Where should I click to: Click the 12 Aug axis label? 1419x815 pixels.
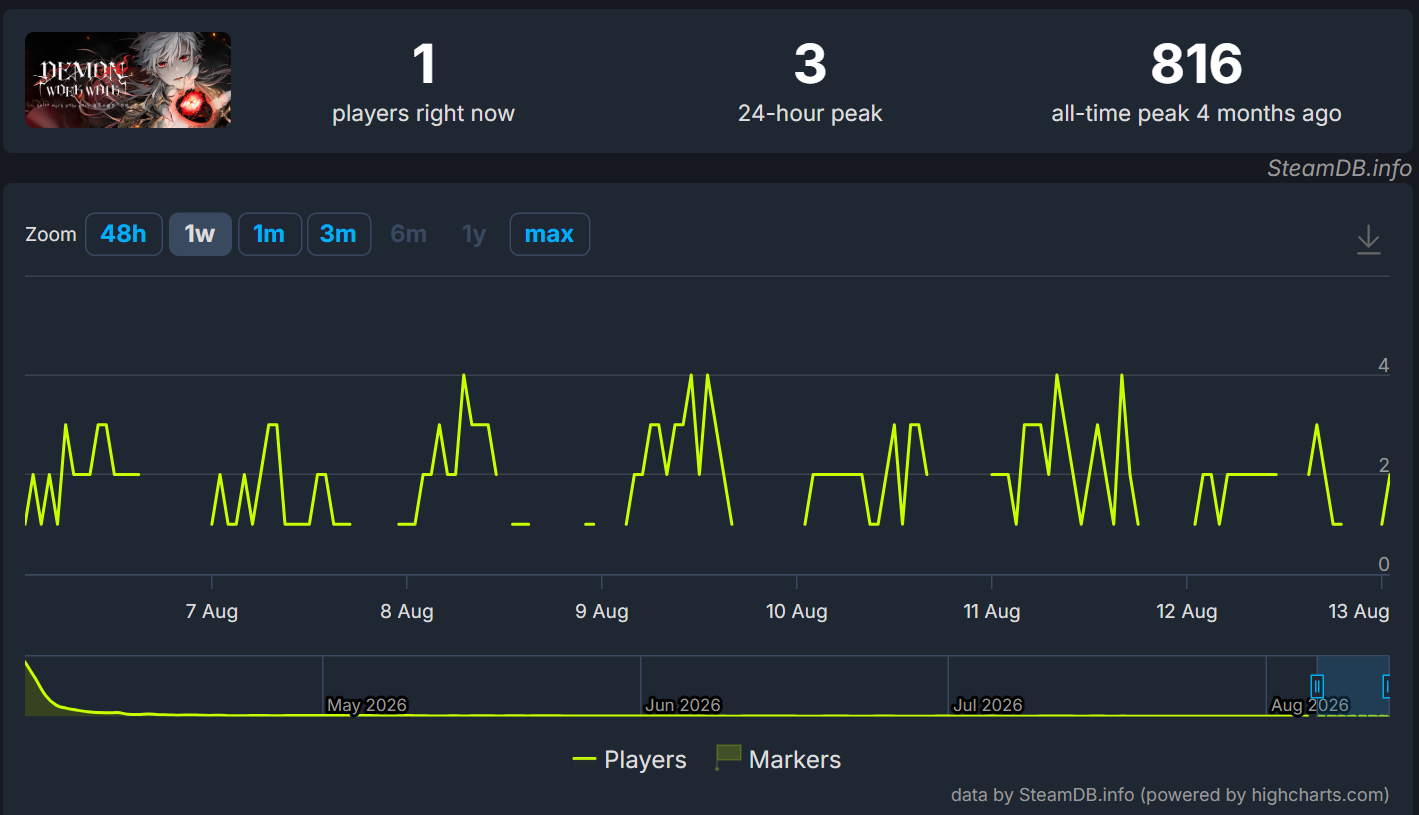tap(1187, 611)
